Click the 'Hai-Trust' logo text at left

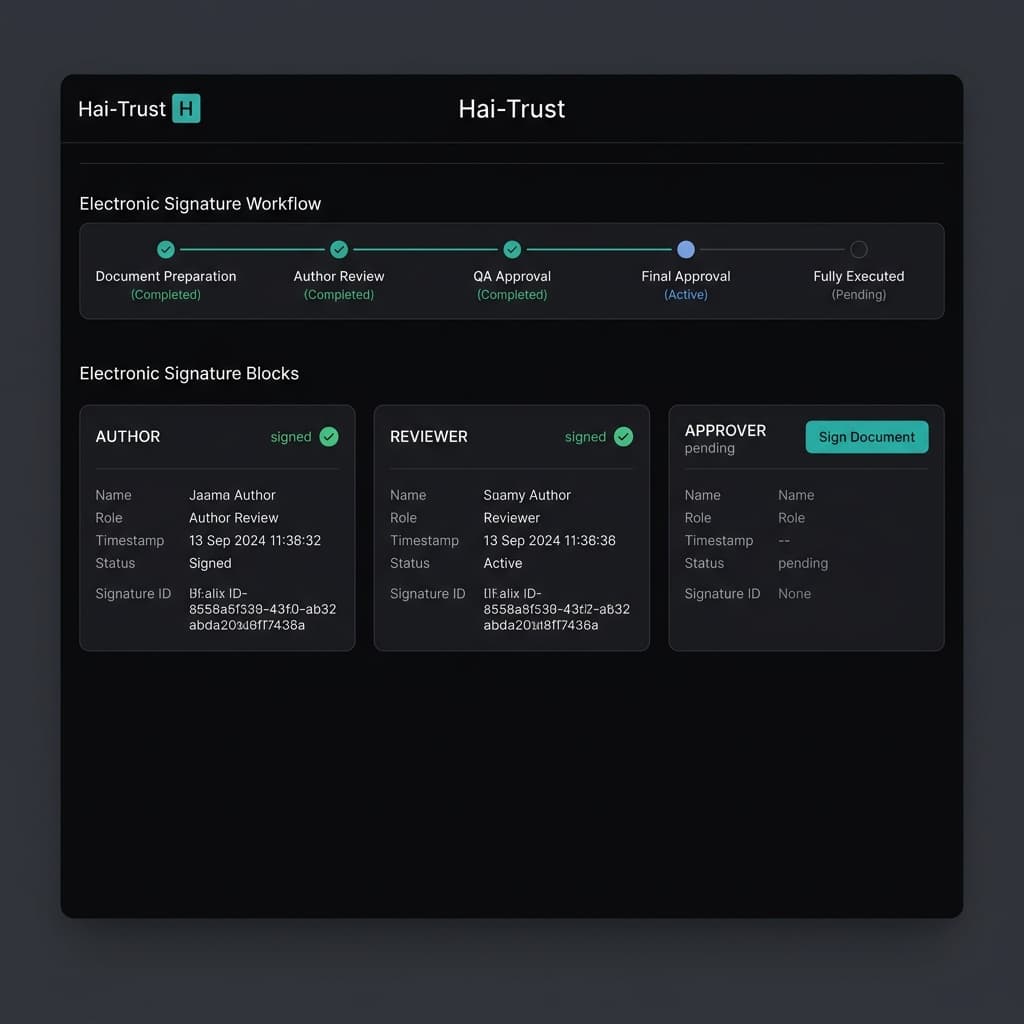tap(122, 108)
